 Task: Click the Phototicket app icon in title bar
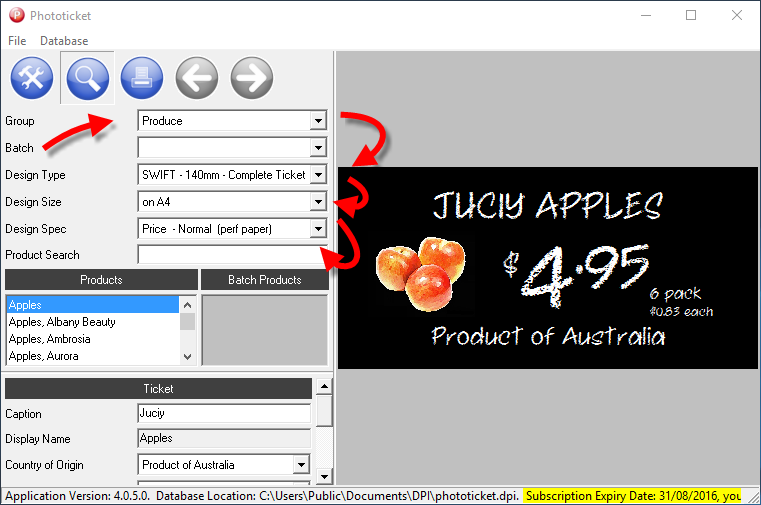(15, 15)
